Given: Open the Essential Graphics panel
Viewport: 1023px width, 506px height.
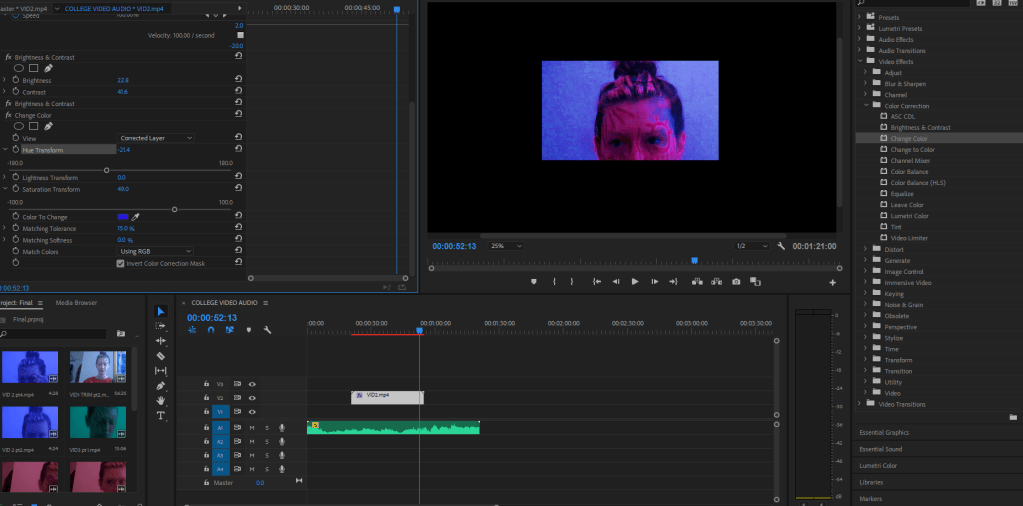Looking at the screenshot, I should coord(884,432).
